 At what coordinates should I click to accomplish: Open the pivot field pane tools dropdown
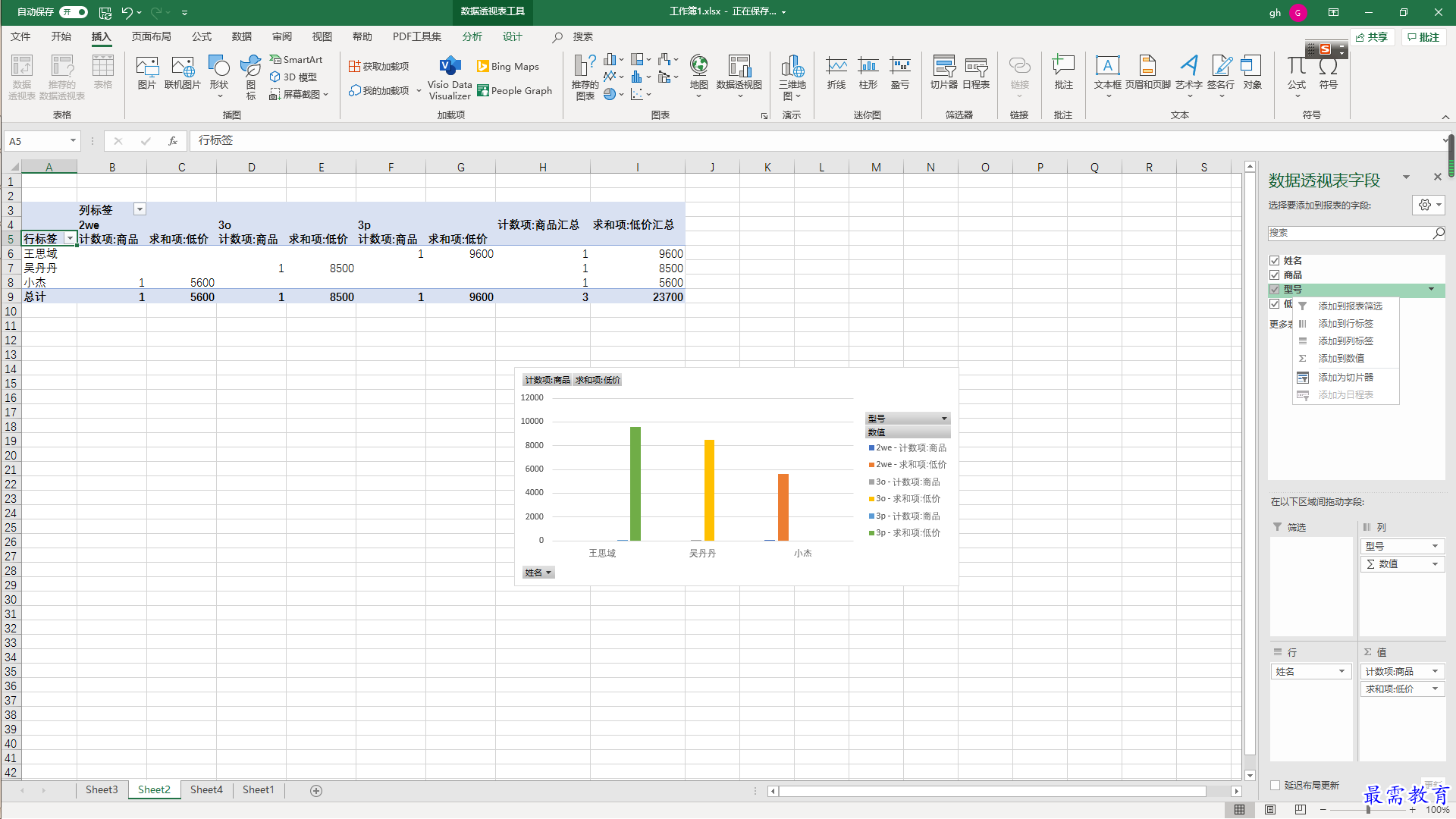(1429, 205)
